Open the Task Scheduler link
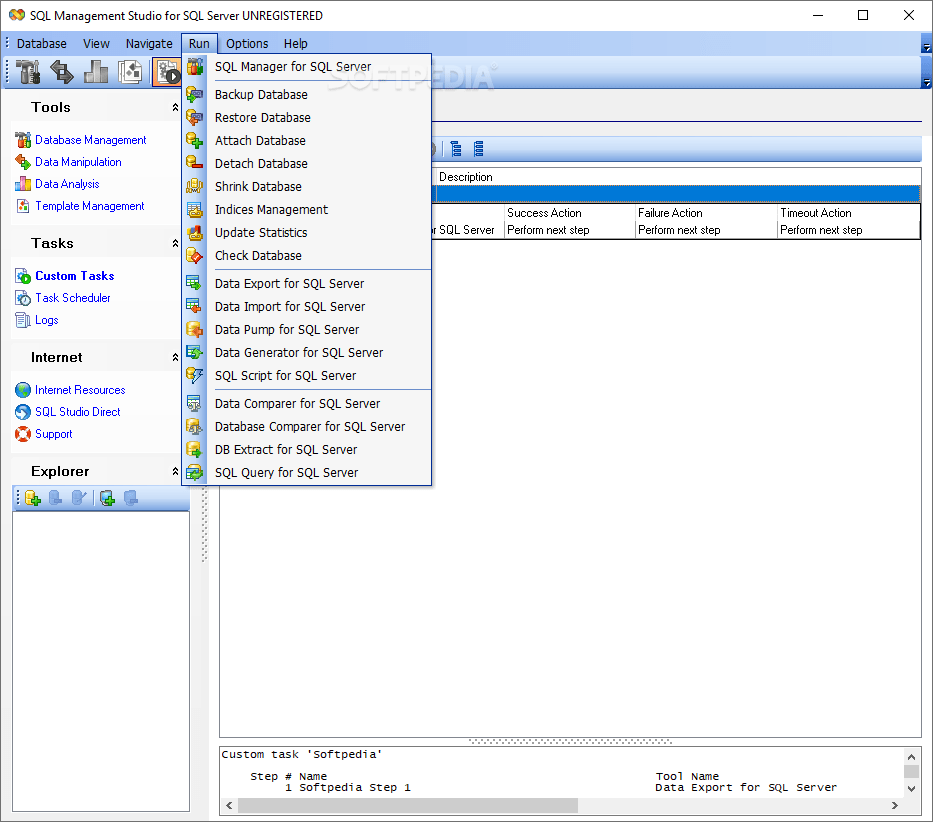Screen dimensions: 933x822 (73, 298)
